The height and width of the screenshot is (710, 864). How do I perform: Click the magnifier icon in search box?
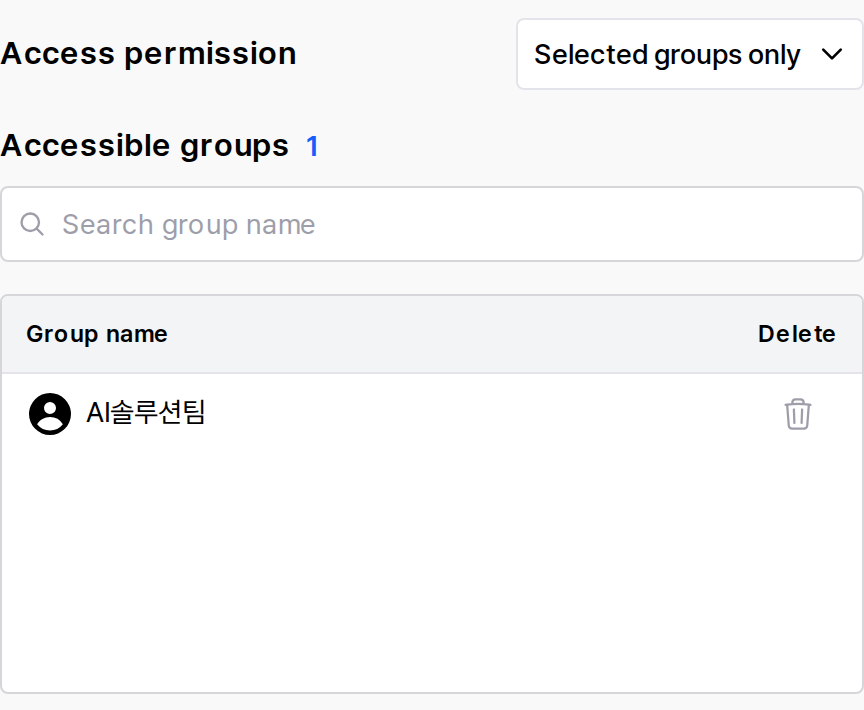click(x=32, y=224)
